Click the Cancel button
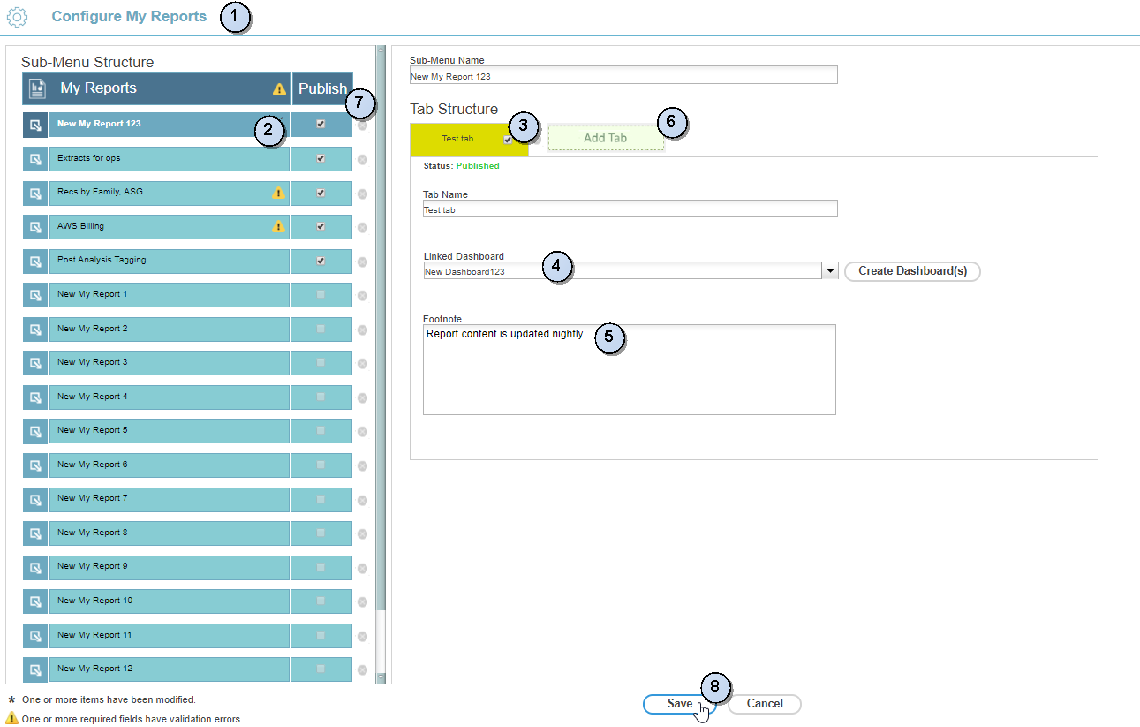The width and height of the screenshot is (1140, 727). [764, 704]
